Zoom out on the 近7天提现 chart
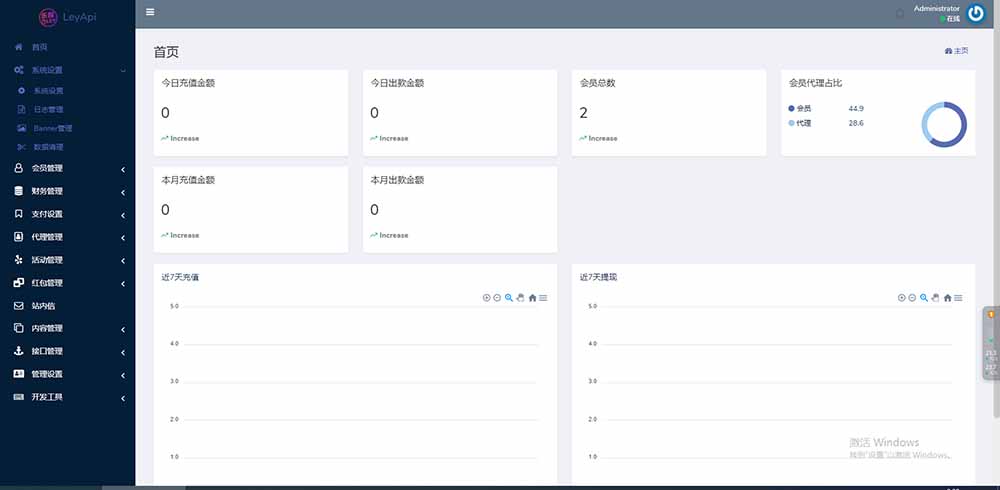The width and height of the screenshot is (1000, 490). (912, 298)
